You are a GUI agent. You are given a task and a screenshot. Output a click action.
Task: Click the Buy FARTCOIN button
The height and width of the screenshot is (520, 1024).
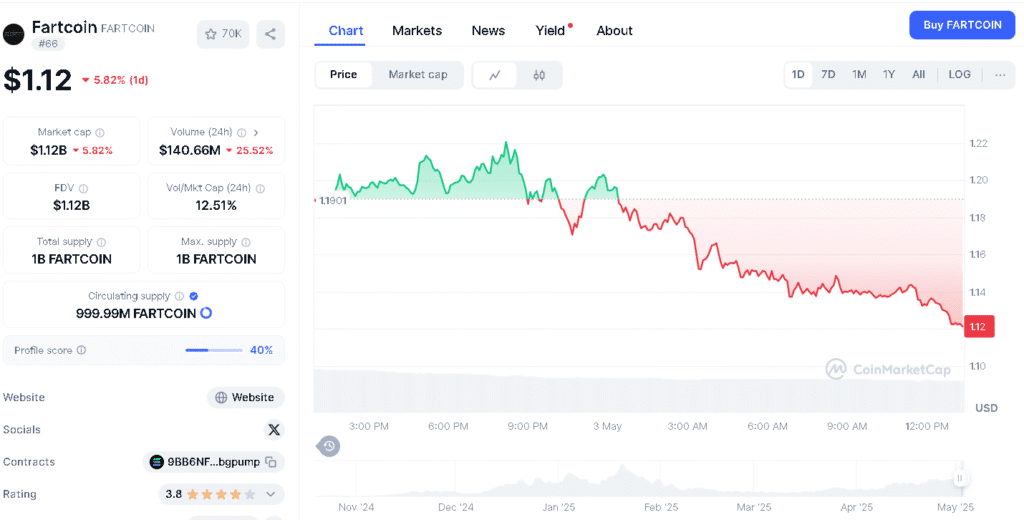tap(962, 25)
